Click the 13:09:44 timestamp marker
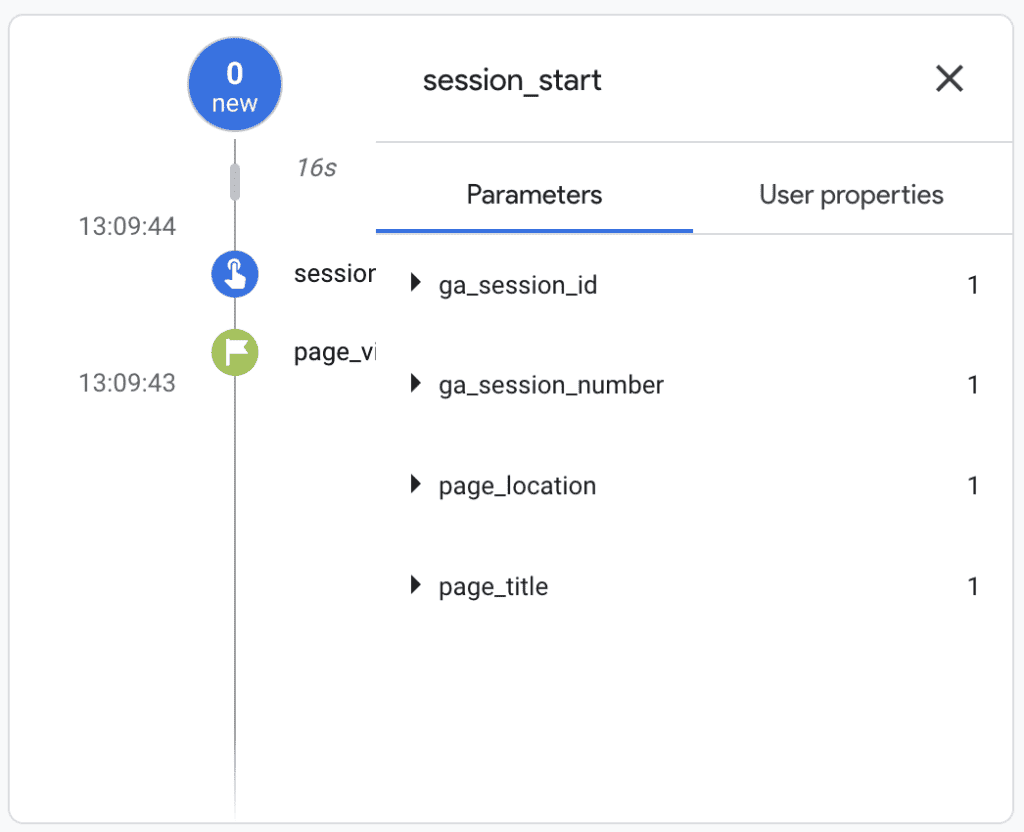Screen dimensions: 1024x832 [x=126, y=227]
